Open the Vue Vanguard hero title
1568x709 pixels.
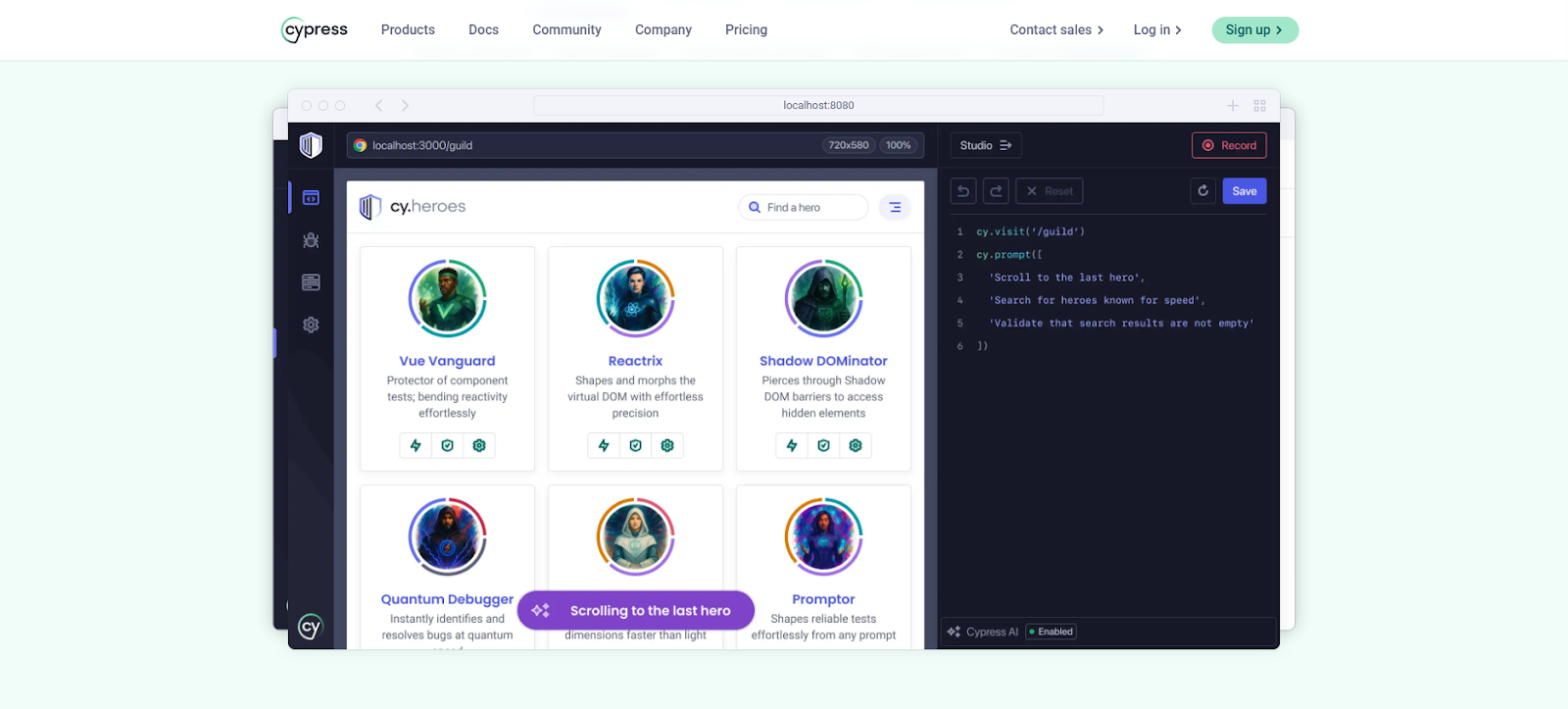click(x=447, y=361)
